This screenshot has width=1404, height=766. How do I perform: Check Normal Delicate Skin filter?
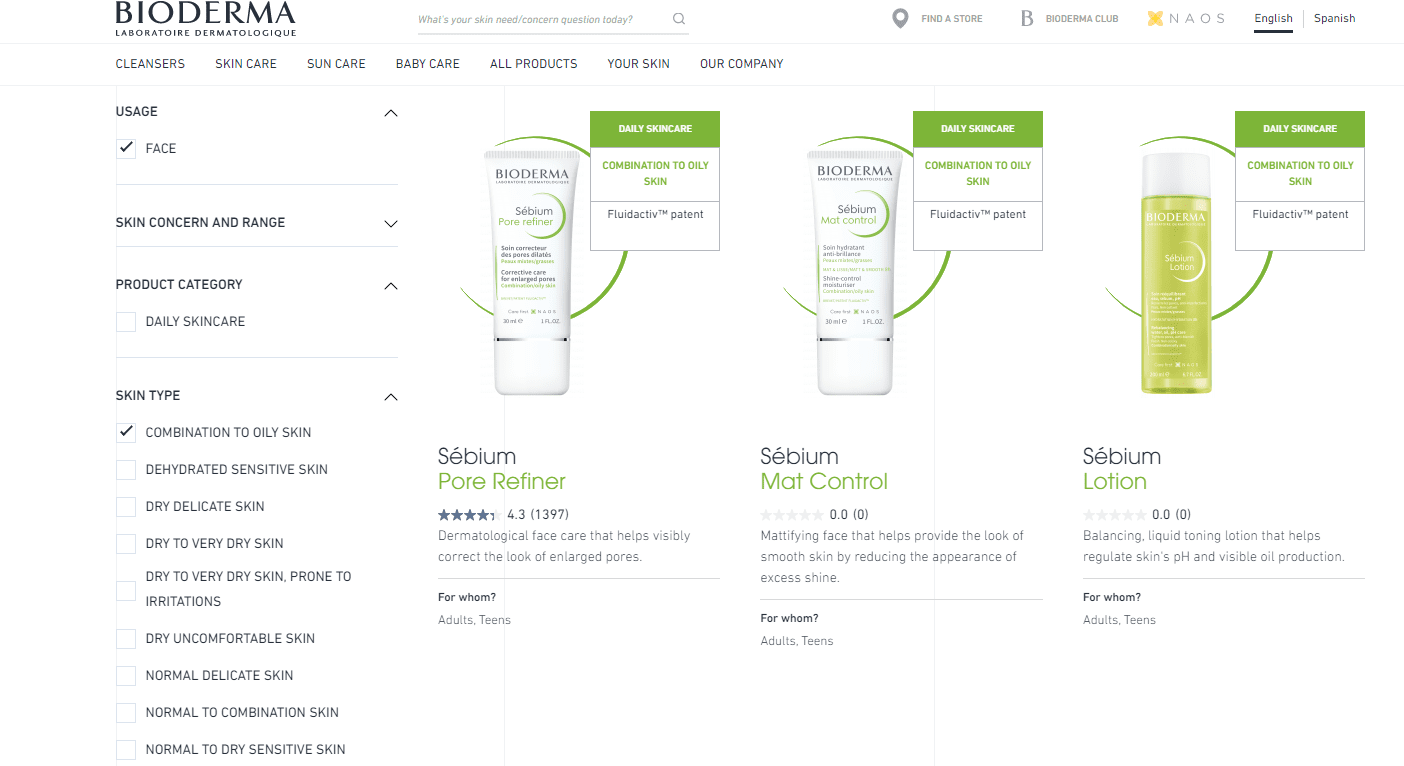coord(126,675)
